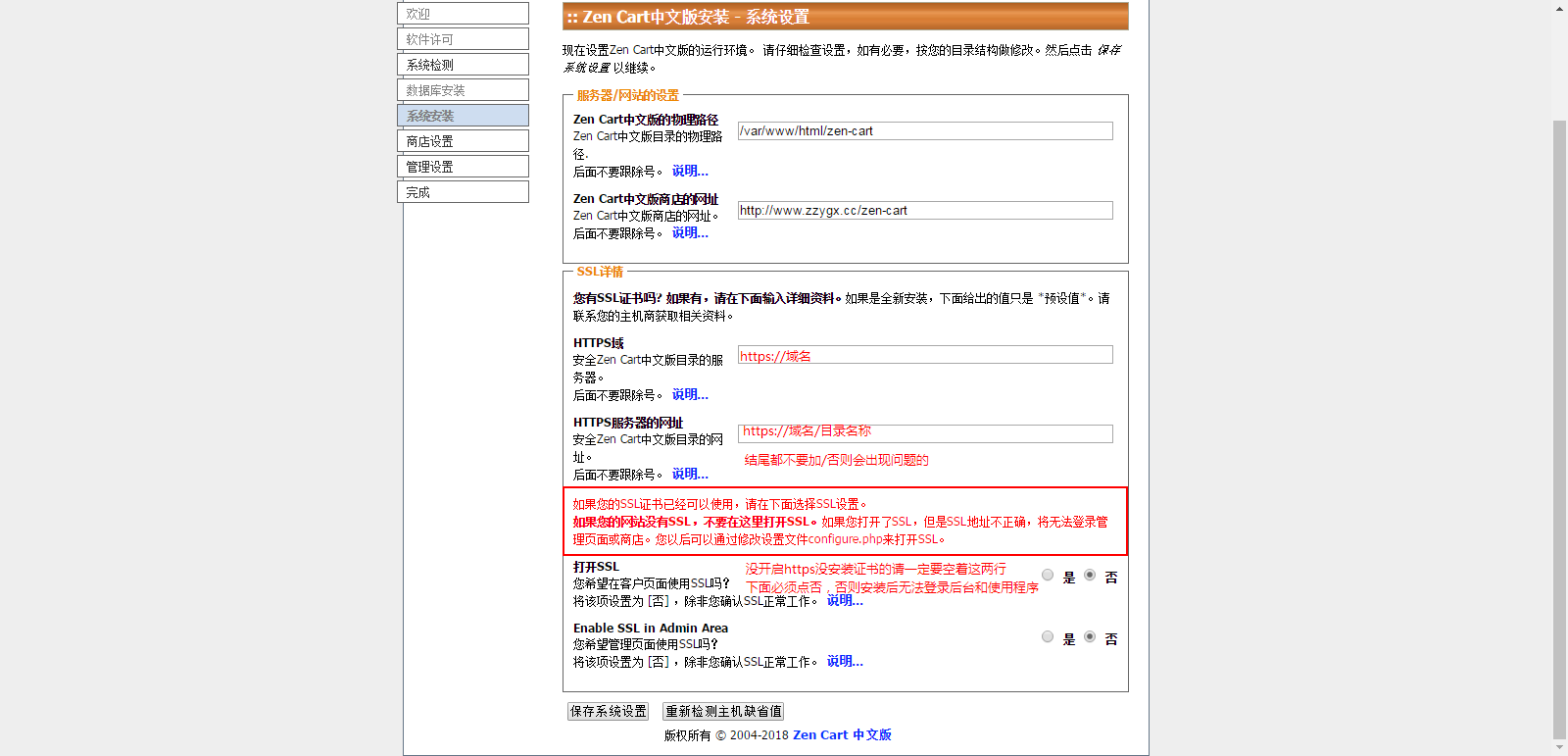Click the 保存系统设置 button
Screen dimensions: 1568x756
click(x=609, y=712)
